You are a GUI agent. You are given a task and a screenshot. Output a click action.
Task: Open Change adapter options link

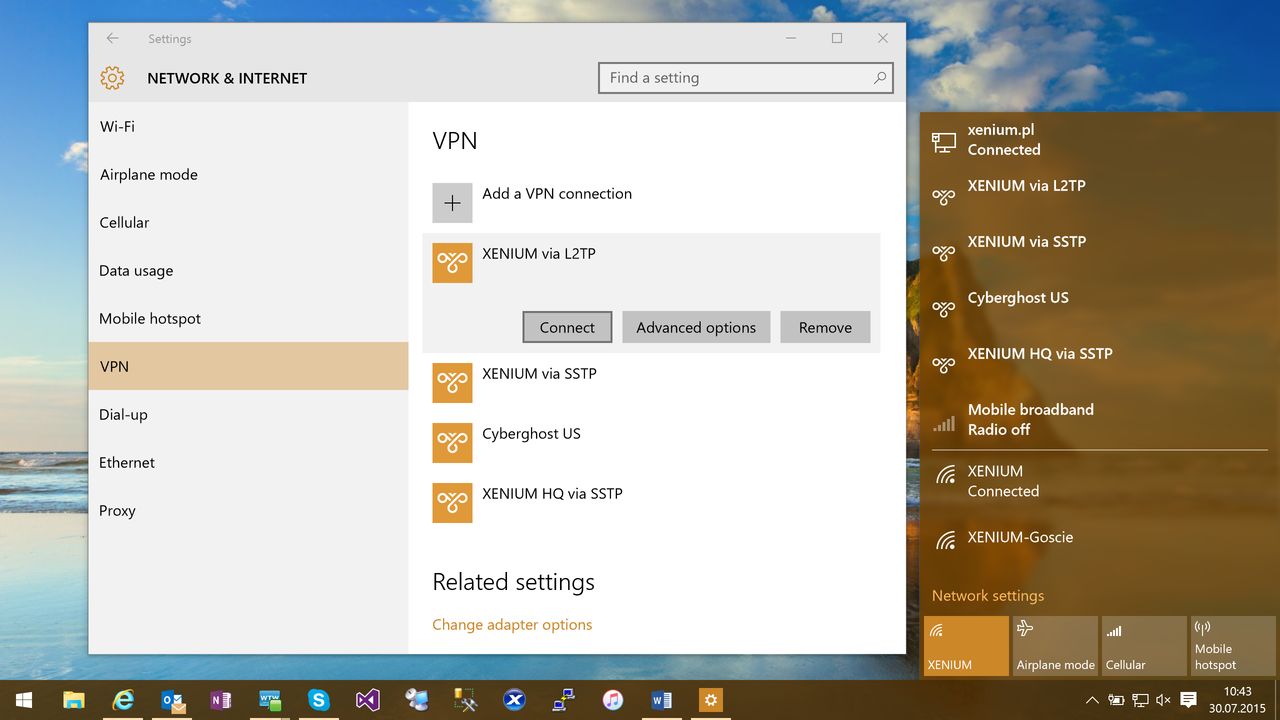512,625
